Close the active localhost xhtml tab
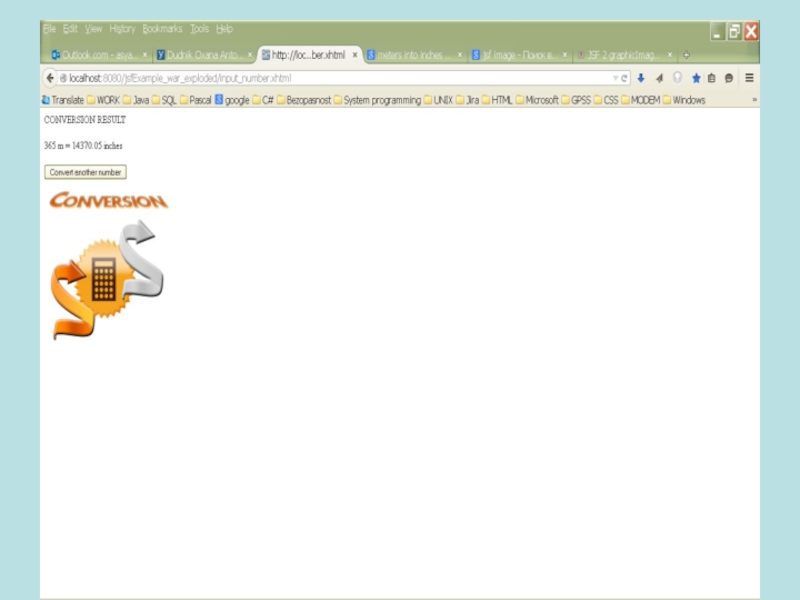The width and height of the screenshot is (800, 600). [x=355, y=55]
